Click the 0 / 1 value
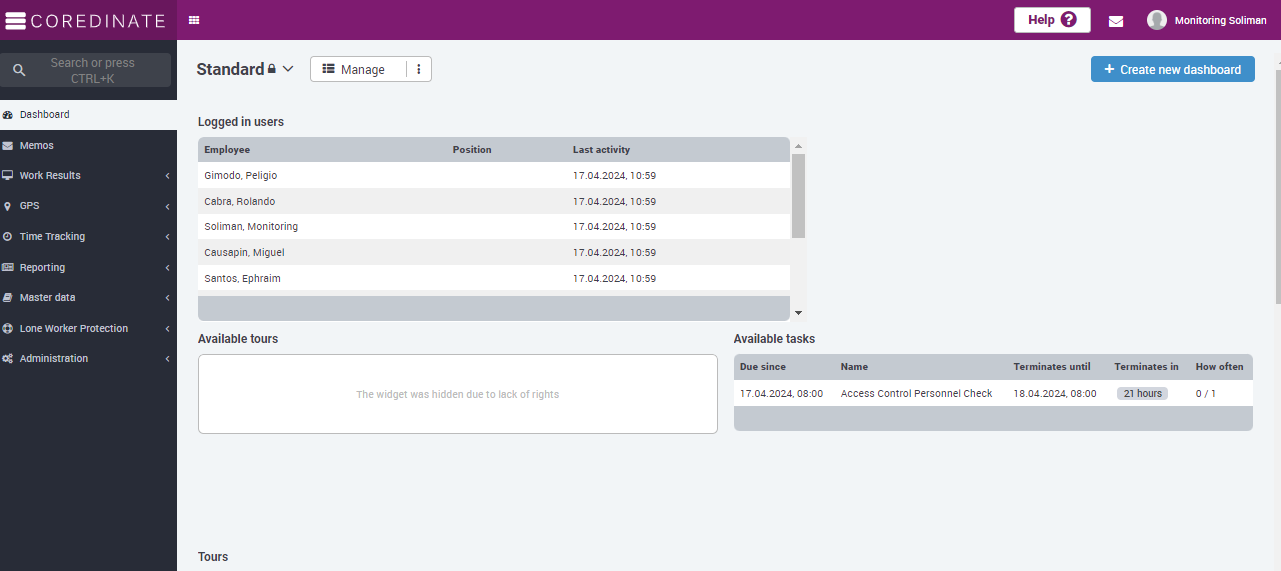This screenshot has width=1281, height=571. [x=1206, y=394]
